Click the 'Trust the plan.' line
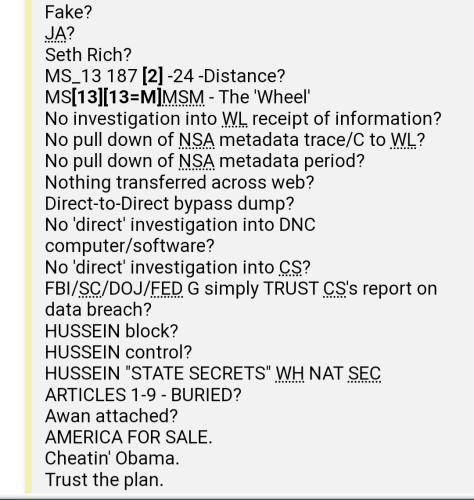 coord(104,480)
